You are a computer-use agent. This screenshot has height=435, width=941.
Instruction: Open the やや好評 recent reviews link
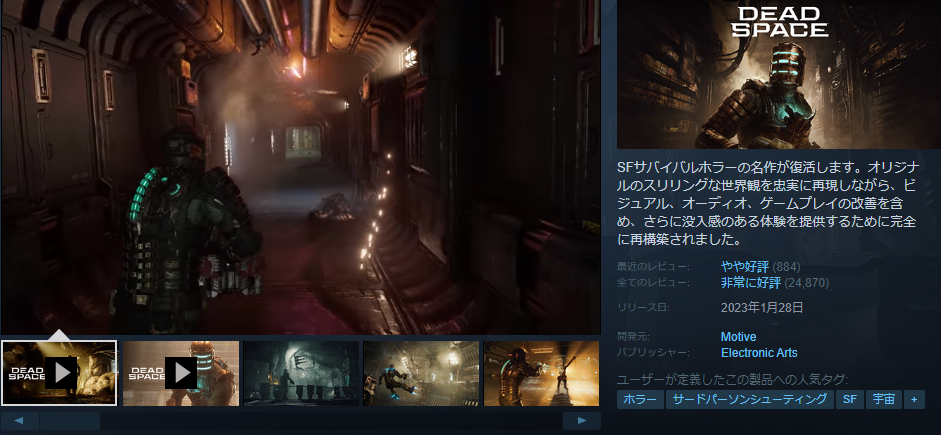click(745, 266)
